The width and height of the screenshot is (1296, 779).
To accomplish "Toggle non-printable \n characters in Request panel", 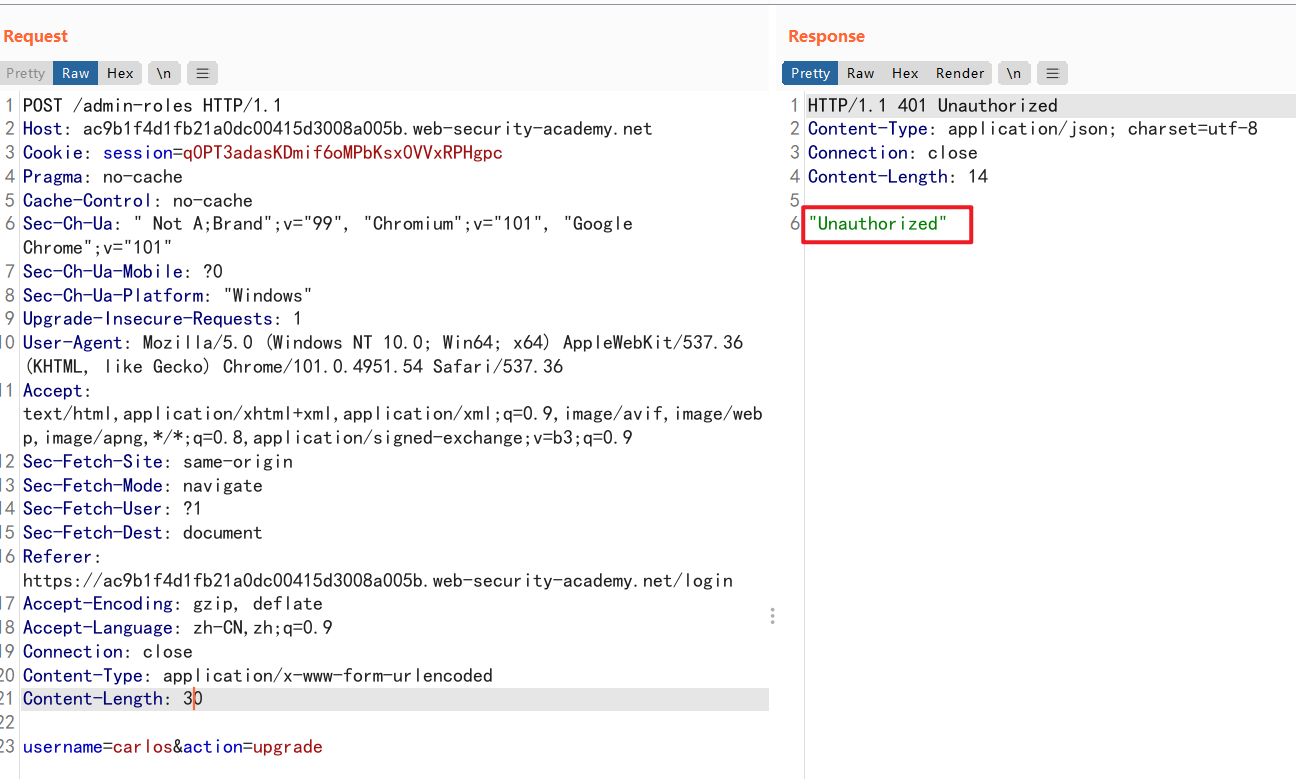I will click(164, 73).
